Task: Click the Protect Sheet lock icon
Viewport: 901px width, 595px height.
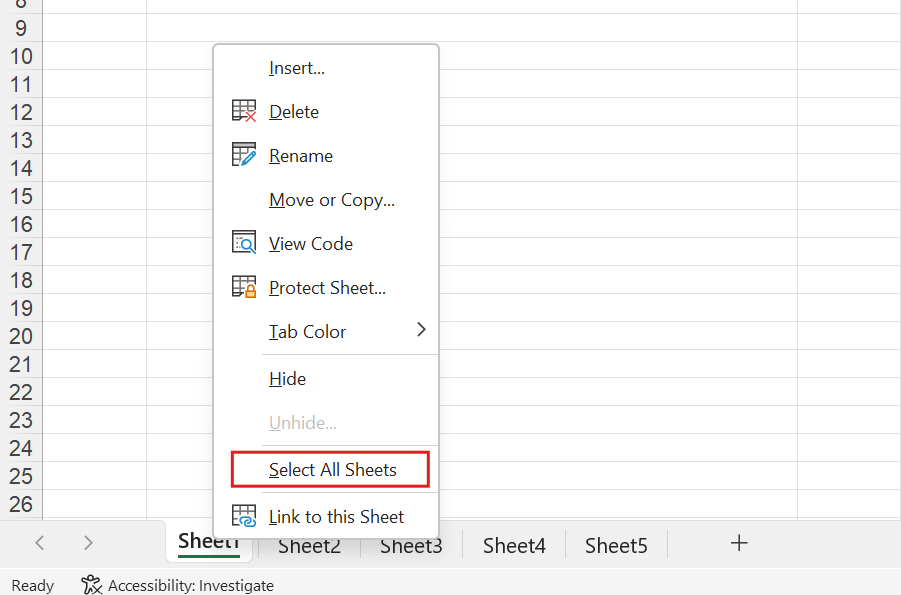Action: (244, 286)
